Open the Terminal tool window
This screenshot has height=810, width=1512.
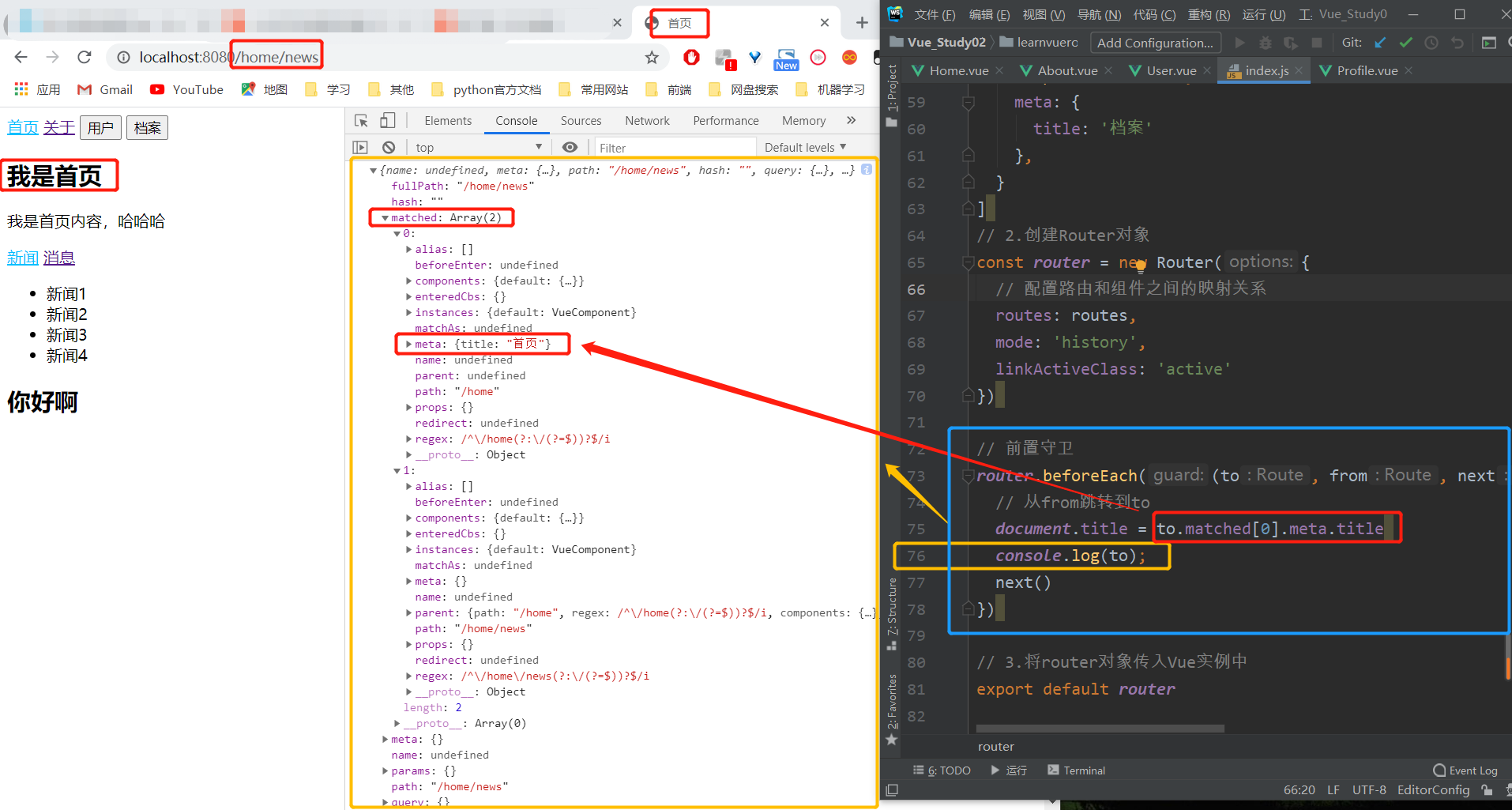tap(1076, 770)
